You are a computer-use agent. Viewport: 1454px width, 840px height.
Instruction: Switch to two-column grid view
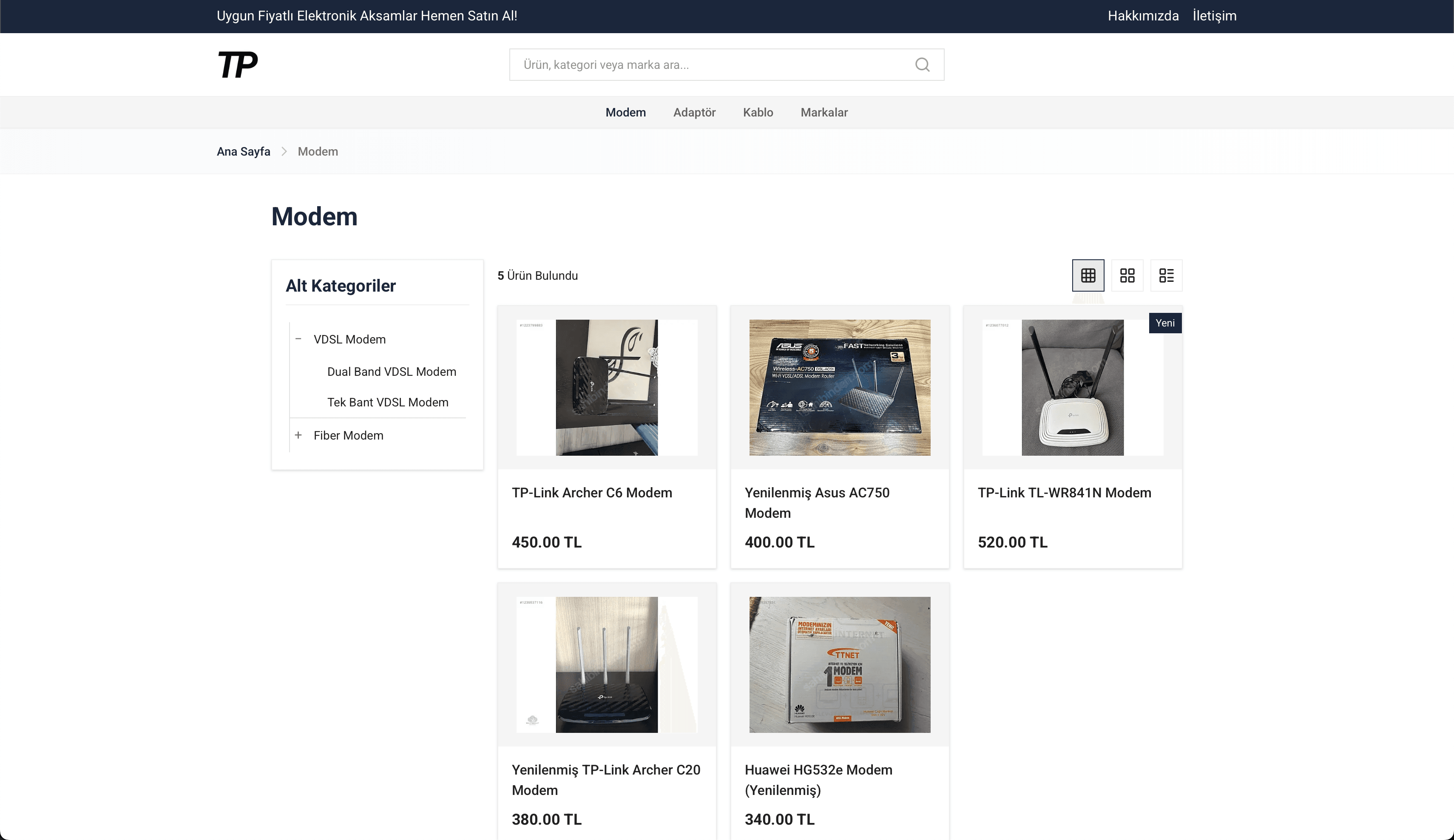(1127, 275)
